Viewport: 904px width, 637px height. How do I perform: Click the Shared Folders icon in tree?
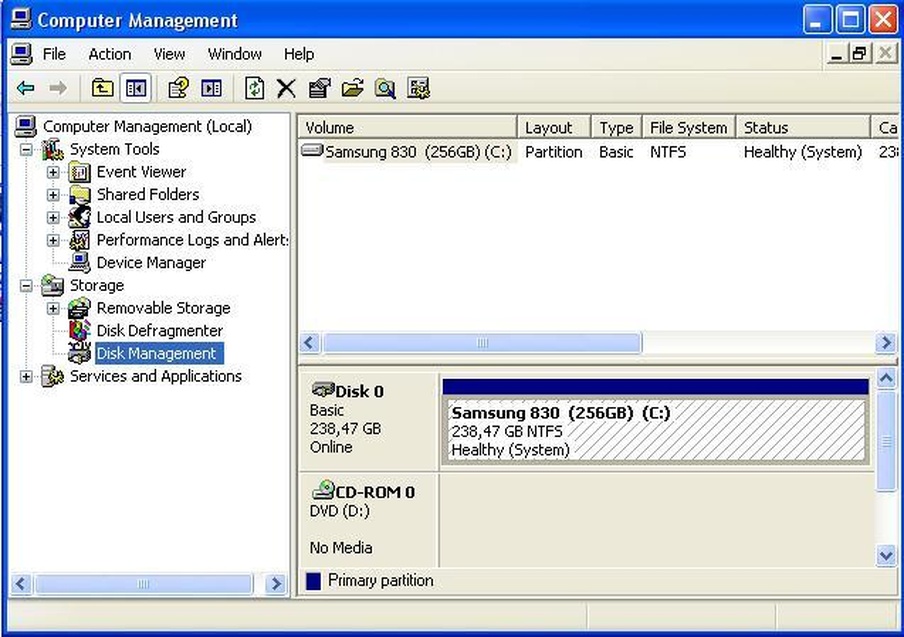pos(80,194)
